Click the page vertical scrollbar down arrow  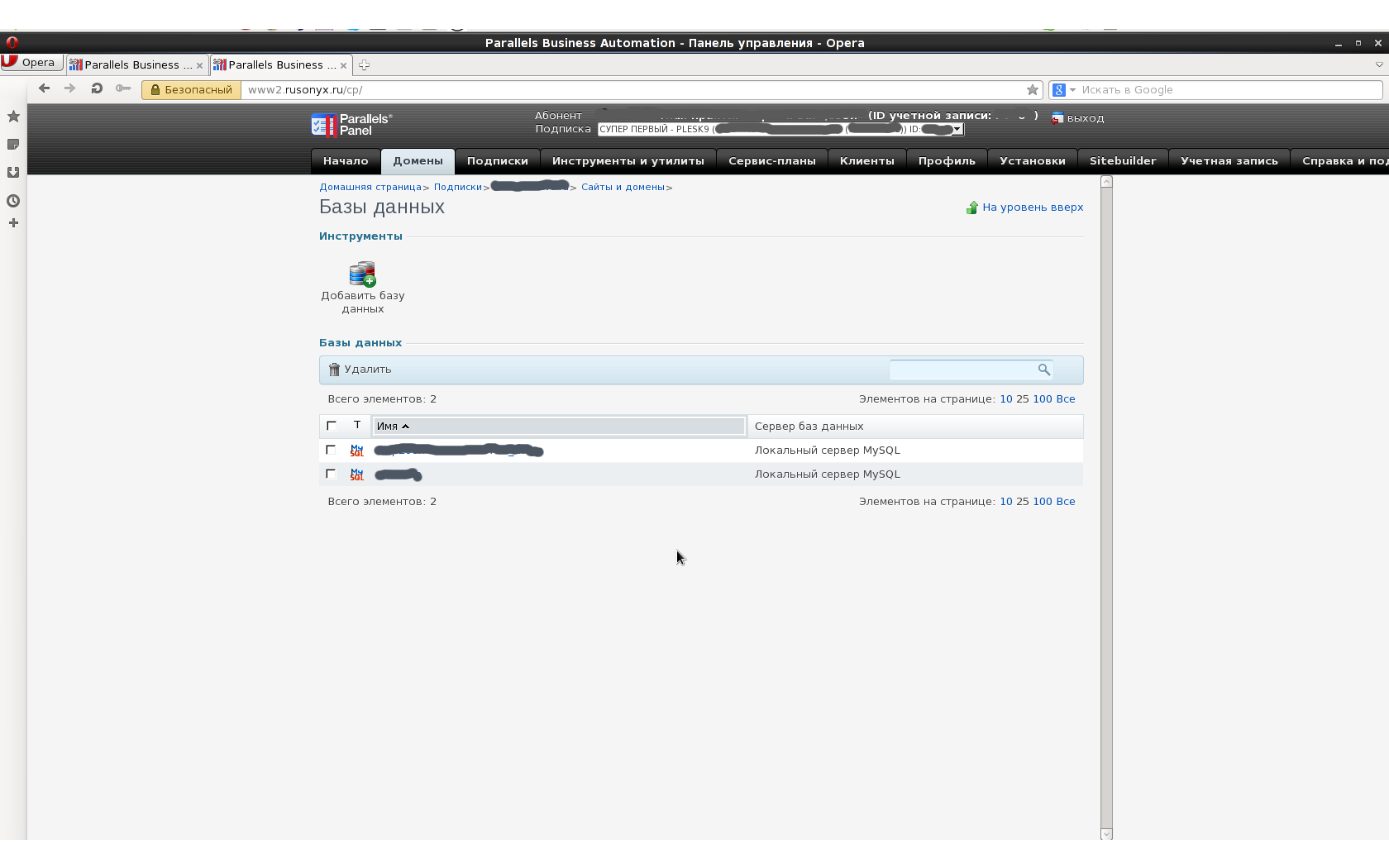(1107, 834)
